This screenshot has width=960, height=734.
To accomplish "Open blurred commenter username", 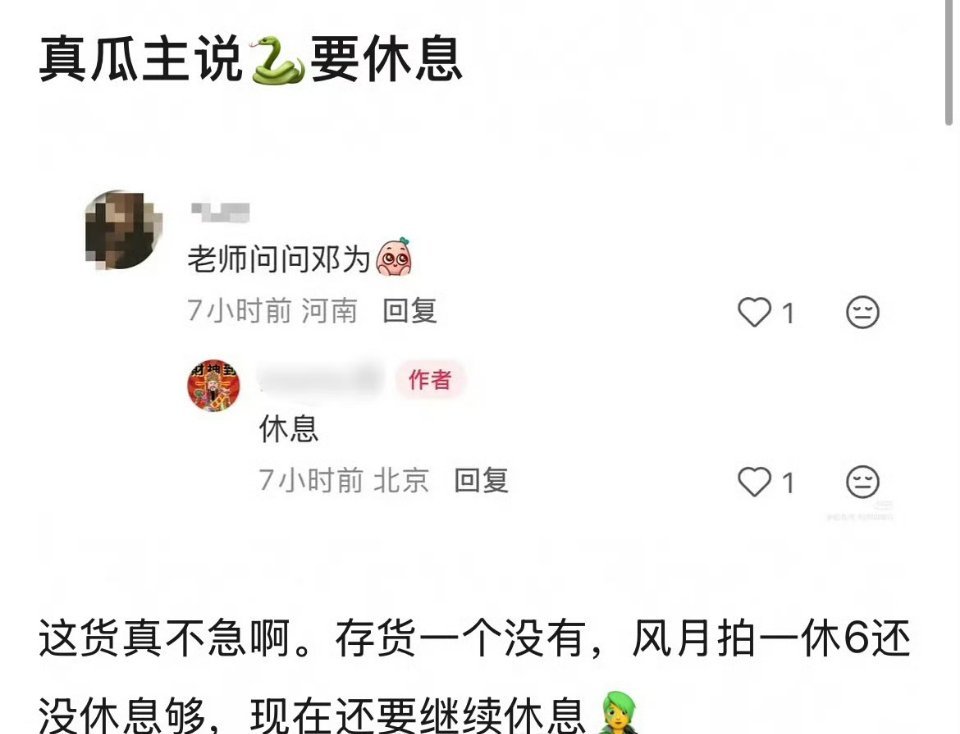I will click(x=220, y=211).
